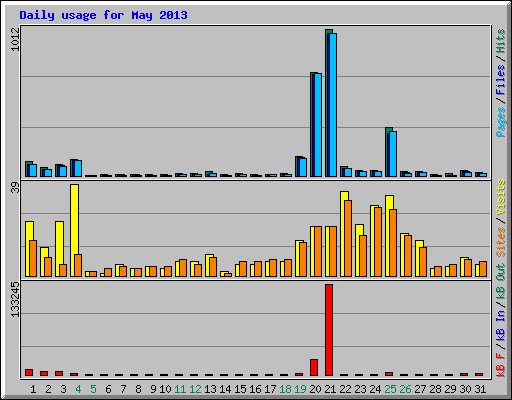The height and width of the screenshot is (400, 512).
Task: Click the 'Daily usage for May 2013' title
Action: click(x=103, y=15)
